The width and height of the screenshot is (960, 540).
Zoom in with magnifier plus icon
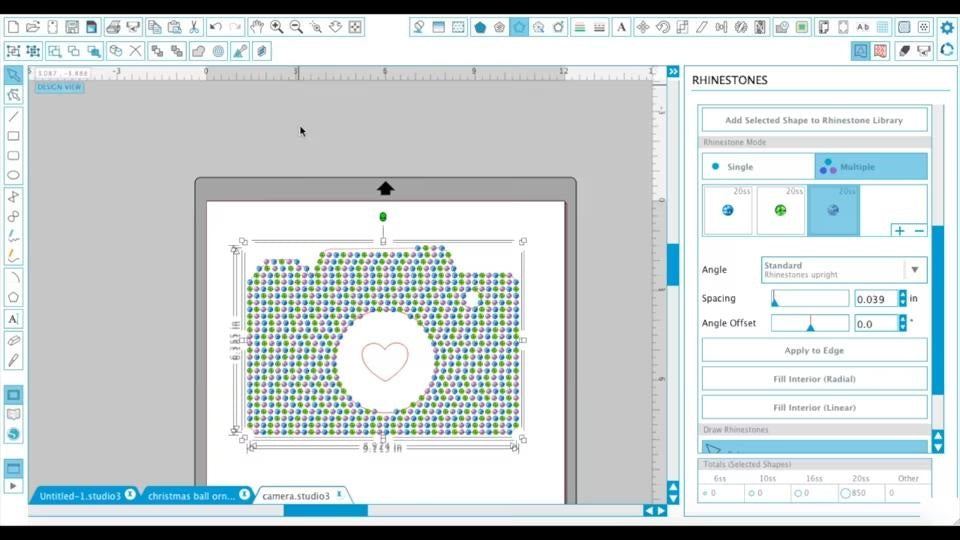pyautogui.click(x=276, y=27)
